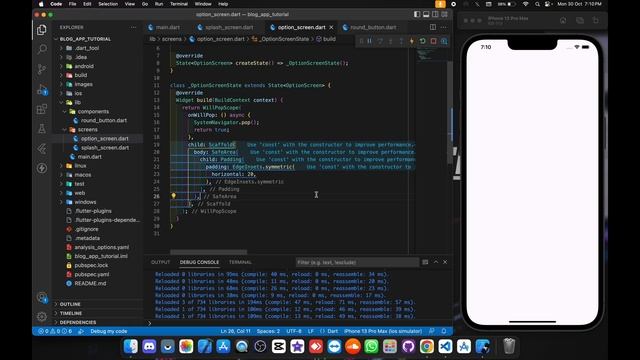Image resolution: width=640 pixels, height=360 pixels.
Task: Pause the debug session from debug toolbar
Action: point(369,41)
